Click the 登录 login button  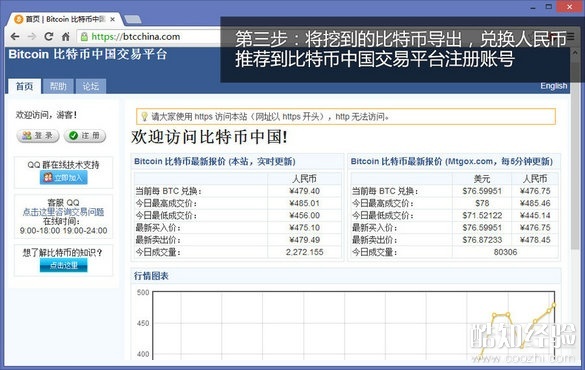coord(38,136)
